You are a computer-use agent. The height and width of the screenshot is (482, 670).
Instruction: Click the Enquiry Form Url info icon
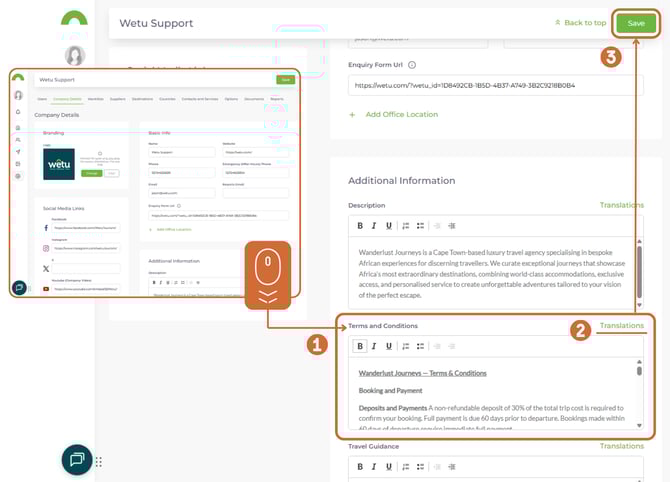(412, 65)
